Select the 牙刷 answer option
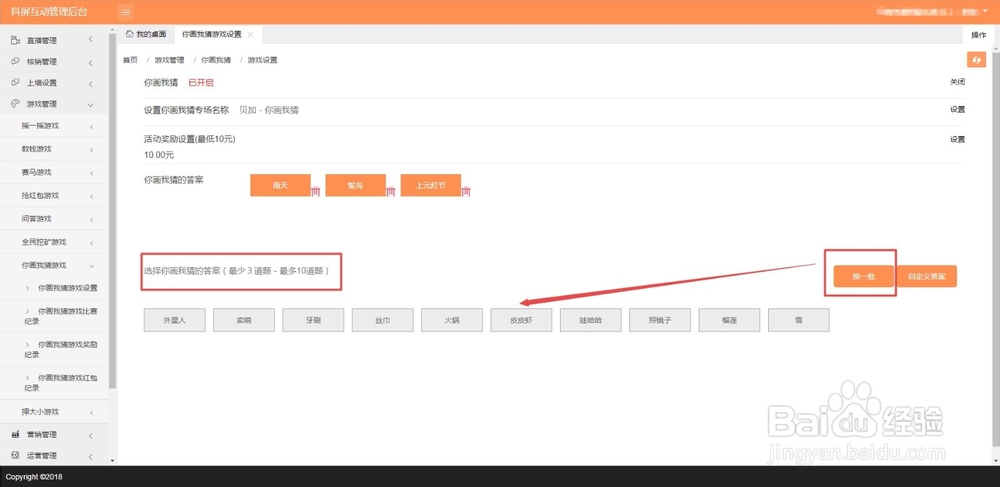 click(x=313, y=321)
